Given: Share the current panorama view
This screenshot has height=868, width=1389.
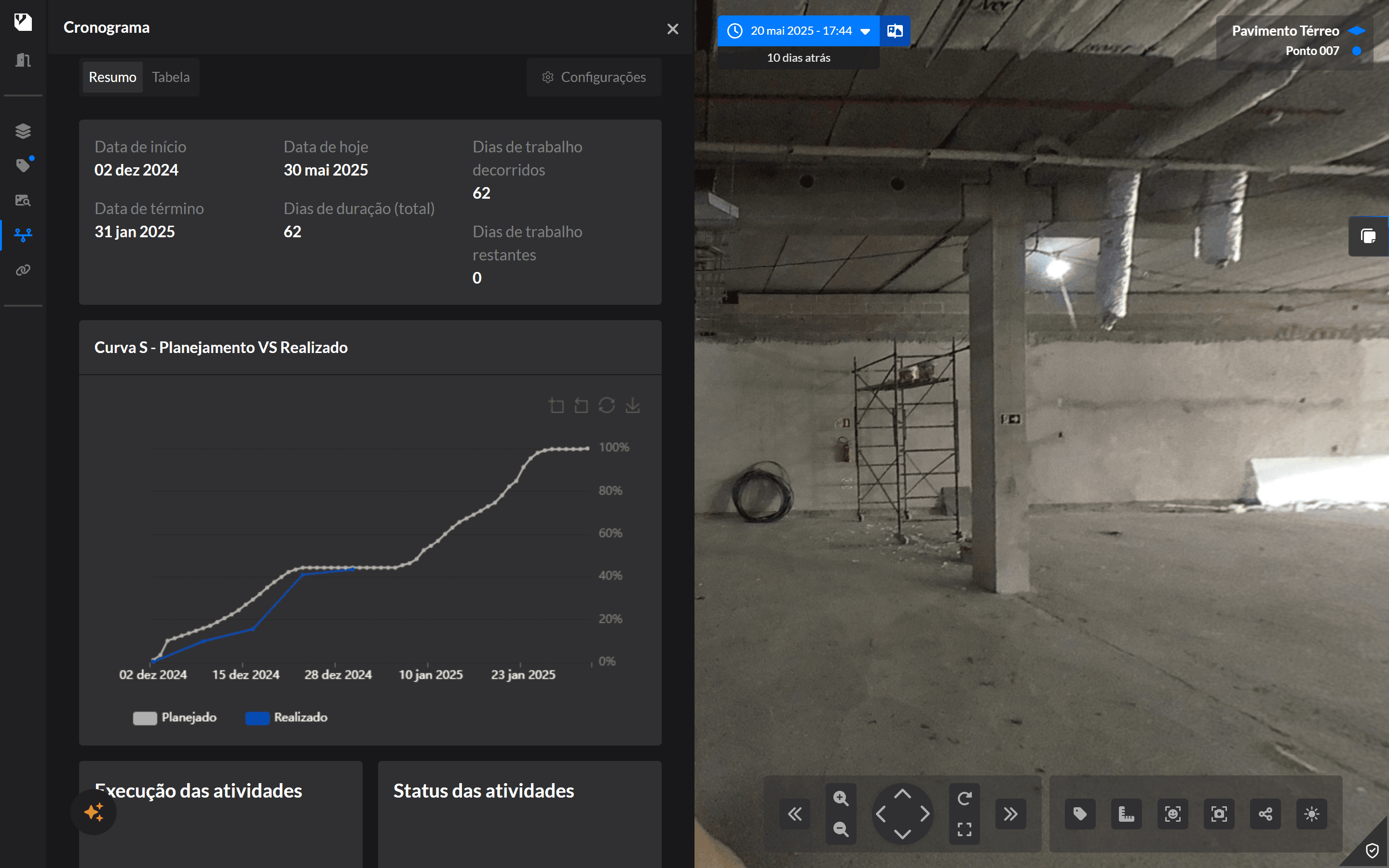Looking at the screenshot, I should [1266, 814].
